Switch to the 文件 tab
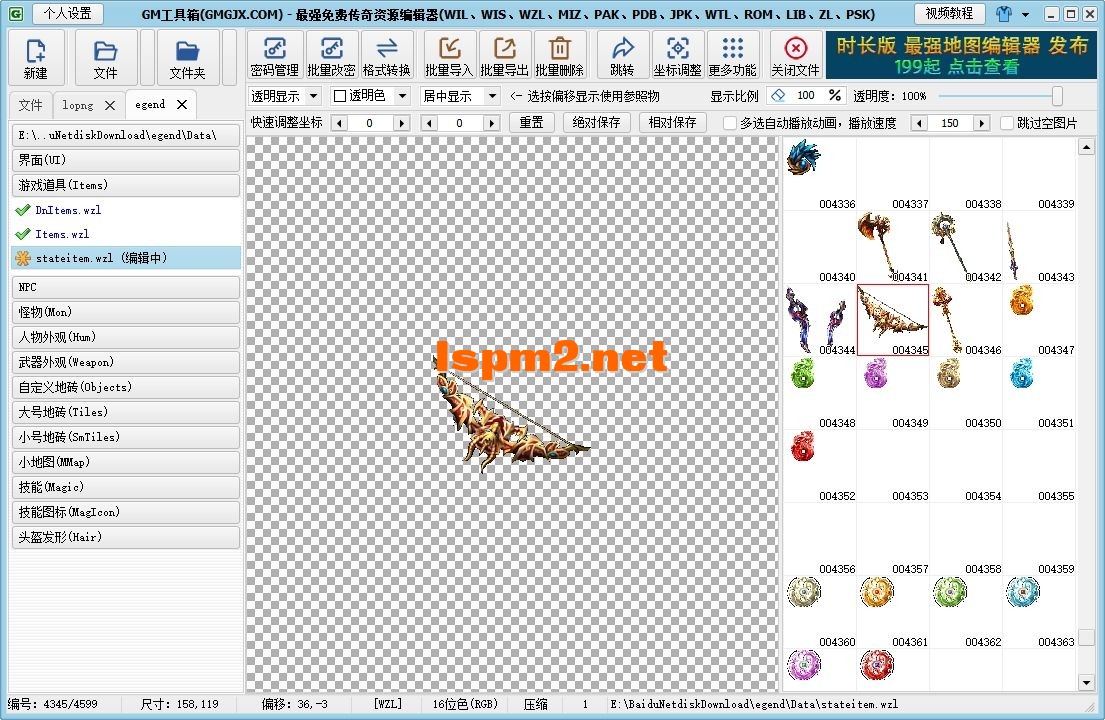Screen dimensions: 1105x720 pyautogui.click(x=31, y=105)
